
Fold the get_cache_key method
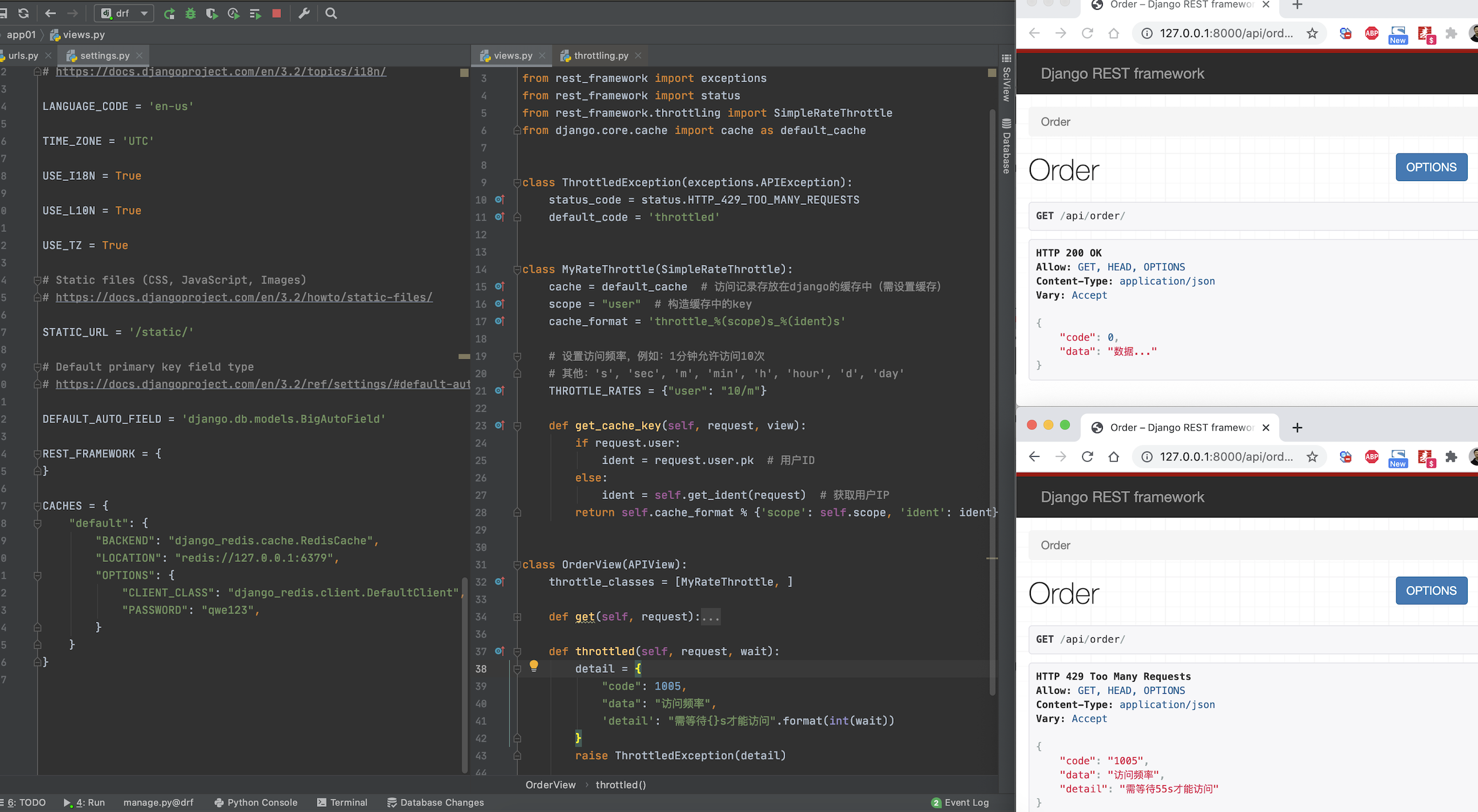(x=517, y=426)
